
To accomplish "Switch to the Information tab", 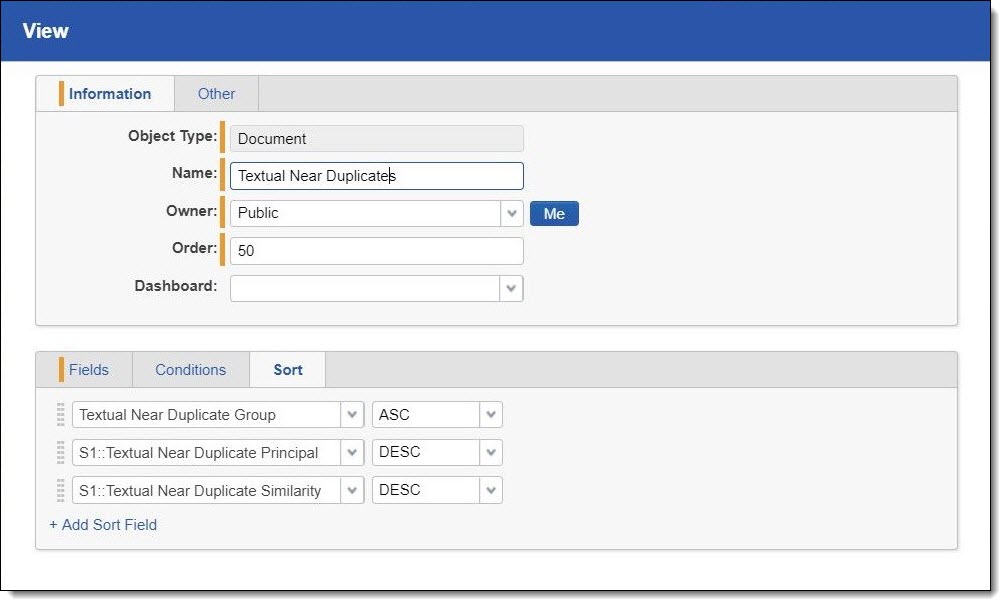I will 109,94.
